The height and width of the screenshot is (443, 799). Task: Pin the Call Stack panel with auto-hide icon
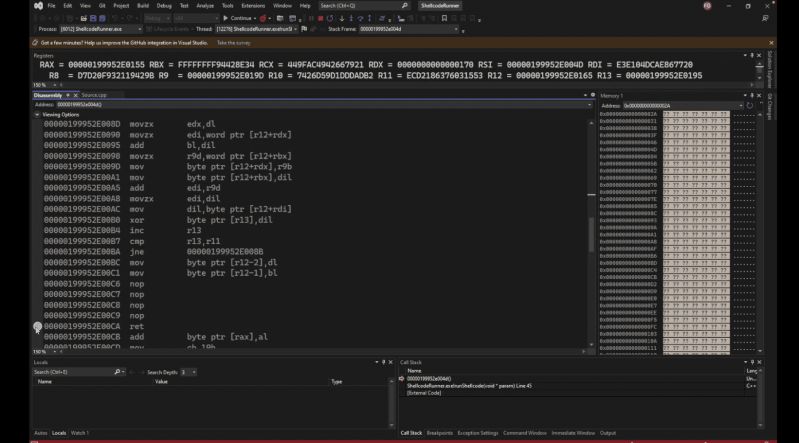tap(752, 362)
